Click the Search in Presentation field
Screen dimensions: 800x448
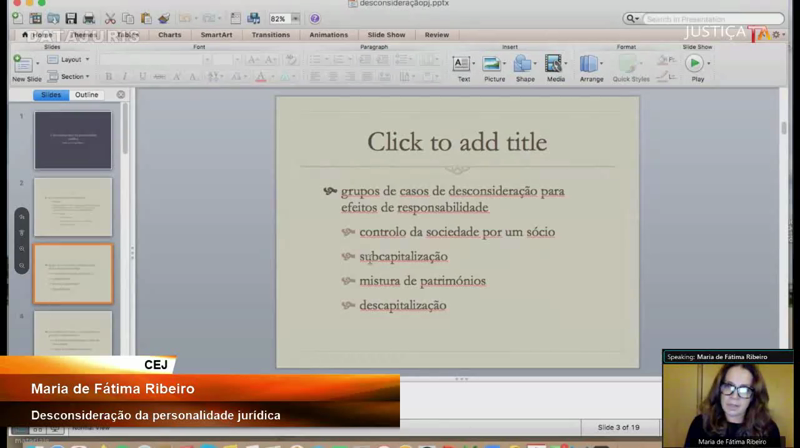point(712,19)
